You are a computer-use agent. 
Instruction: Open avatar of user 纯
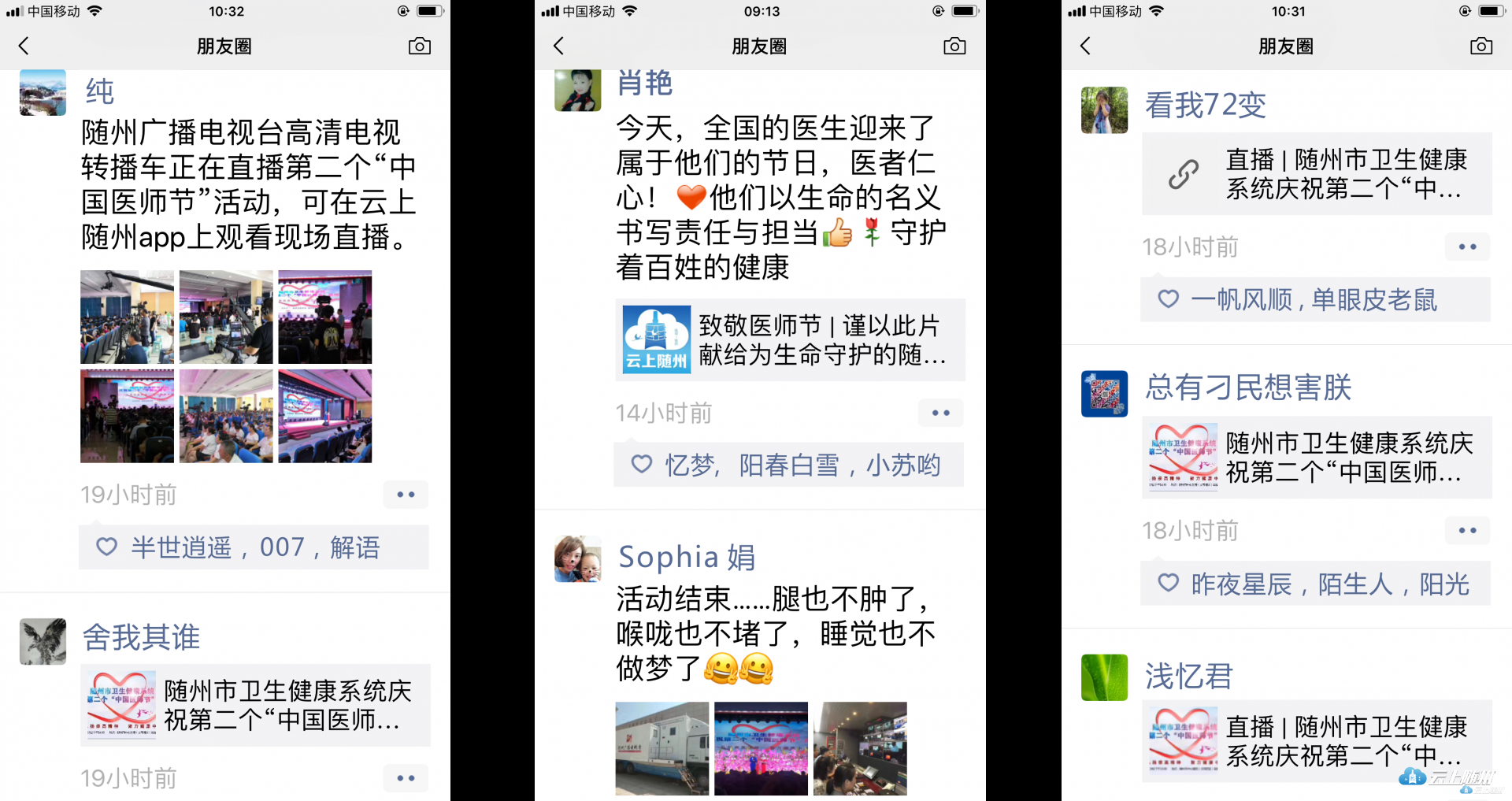point(43,93)
